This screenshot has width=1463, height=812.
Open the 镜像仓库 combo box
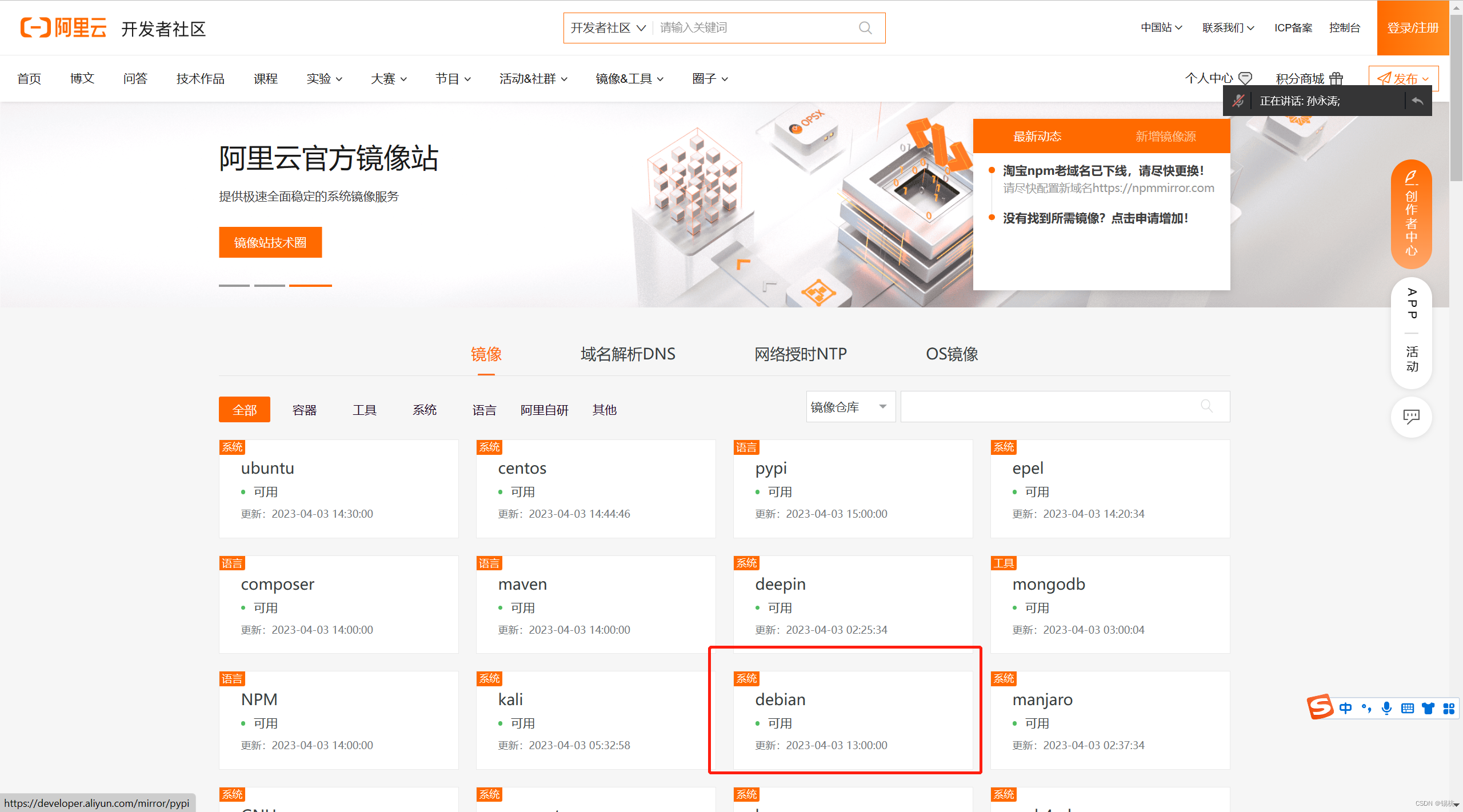pos(850,406)
